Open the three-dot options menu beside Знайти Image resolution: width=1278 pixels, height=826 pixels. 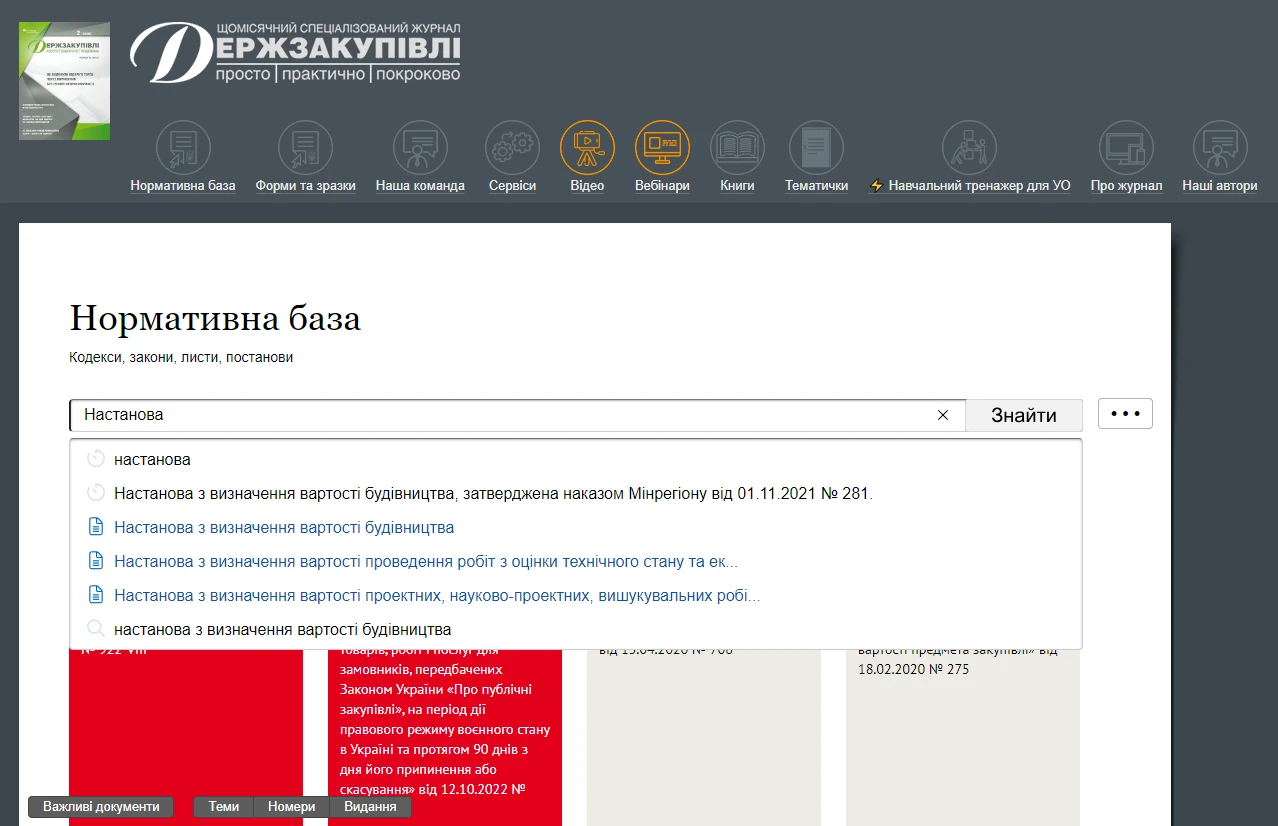[x=1125, y=413]
